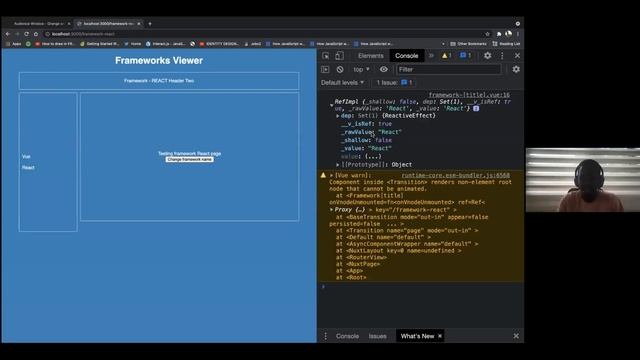
Task: Collapse the RefImpl object in console
Action: pos(331,105)
